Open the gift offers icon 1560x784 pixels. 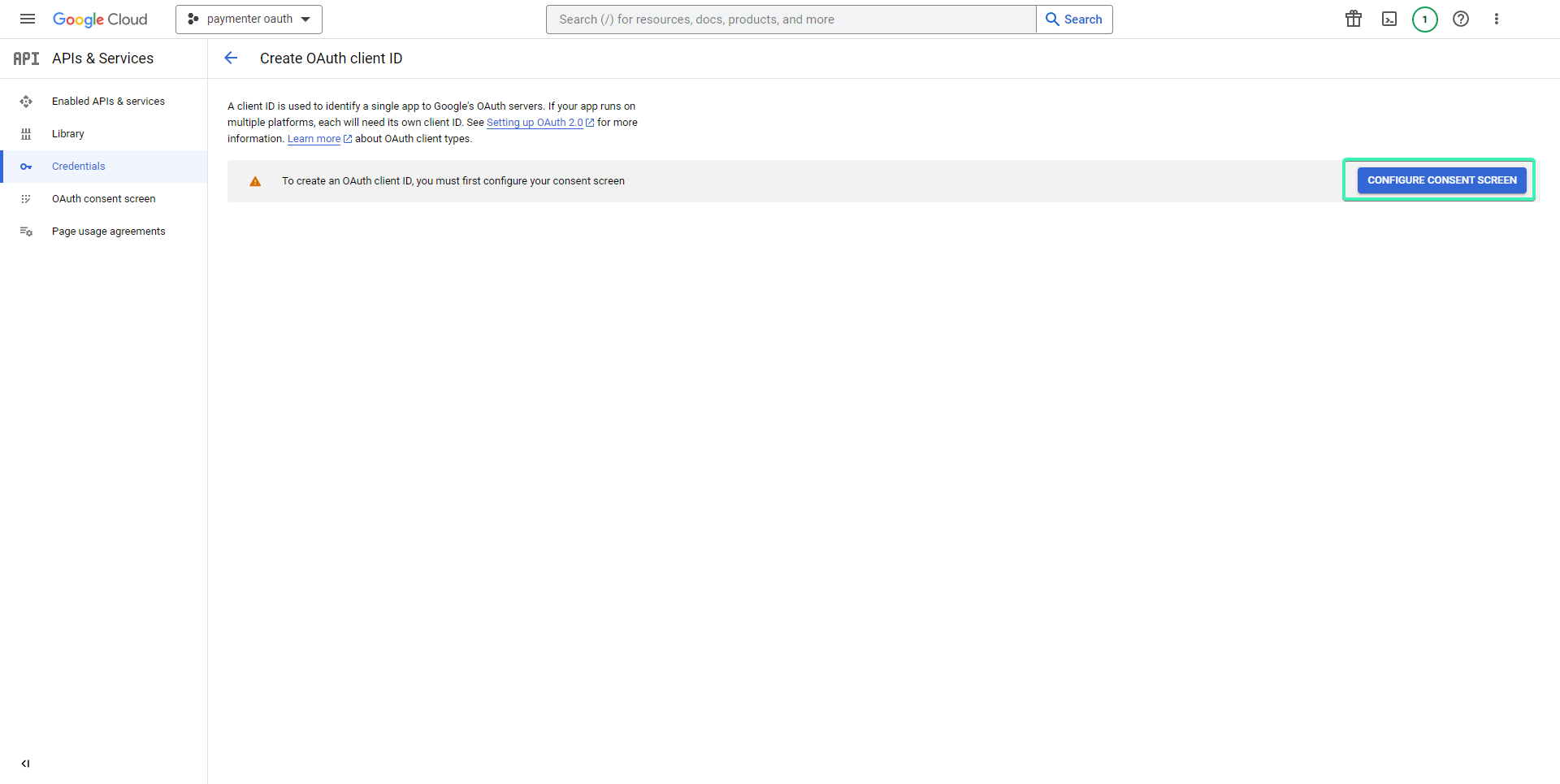pos(1353,19)
